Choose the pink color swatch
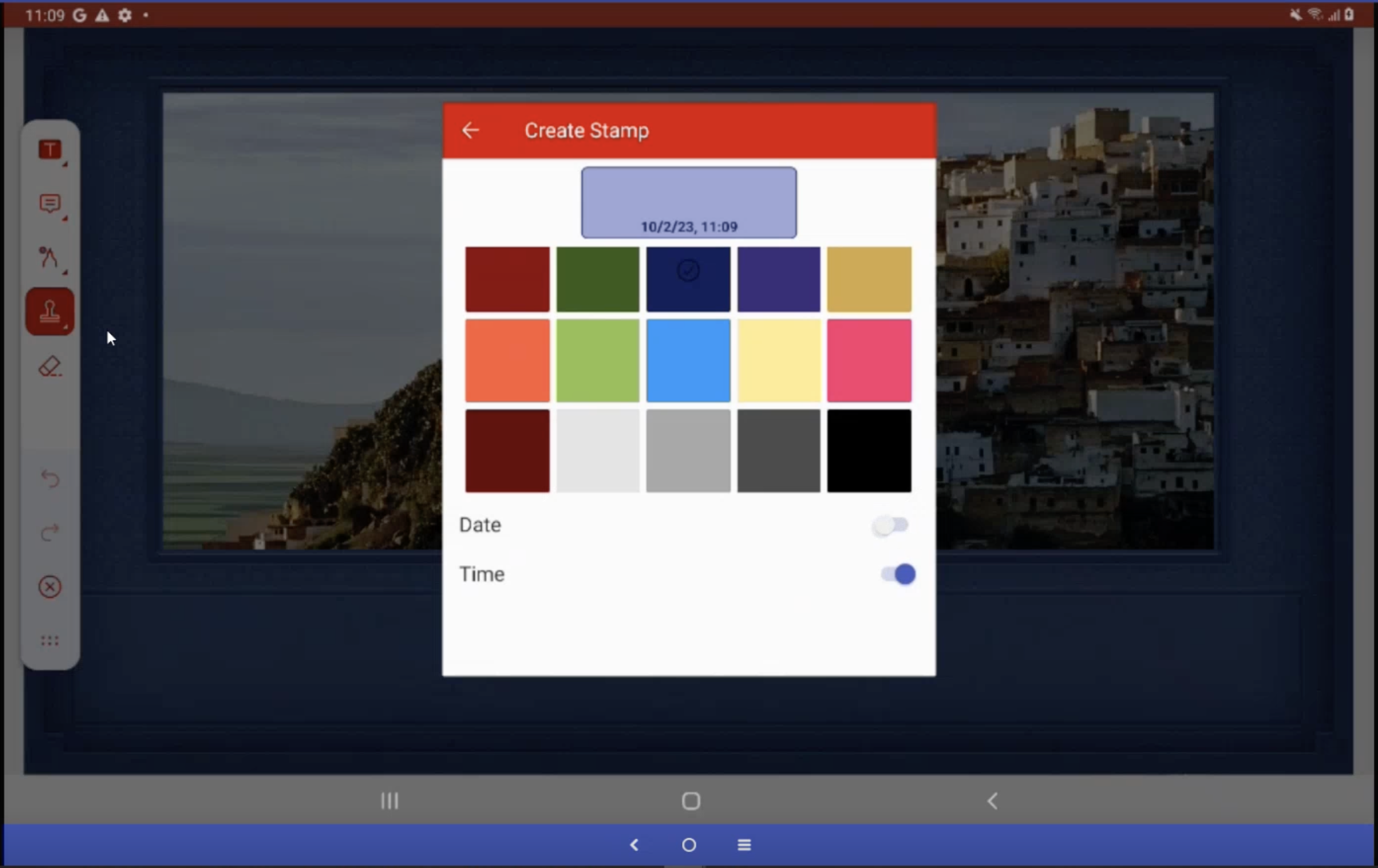The width and height of the screenshot is (1378, 868). tap(868, 361)
